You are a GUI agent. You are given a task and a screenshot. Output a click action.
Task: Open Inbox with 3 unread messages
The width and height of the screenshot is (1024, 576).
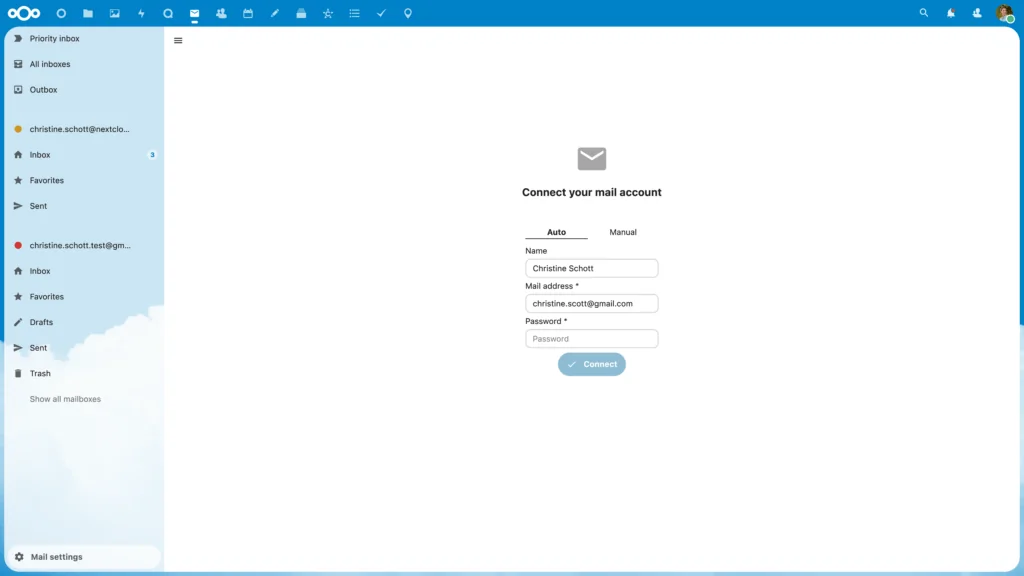pyautogui.click(x=84, y=155)
